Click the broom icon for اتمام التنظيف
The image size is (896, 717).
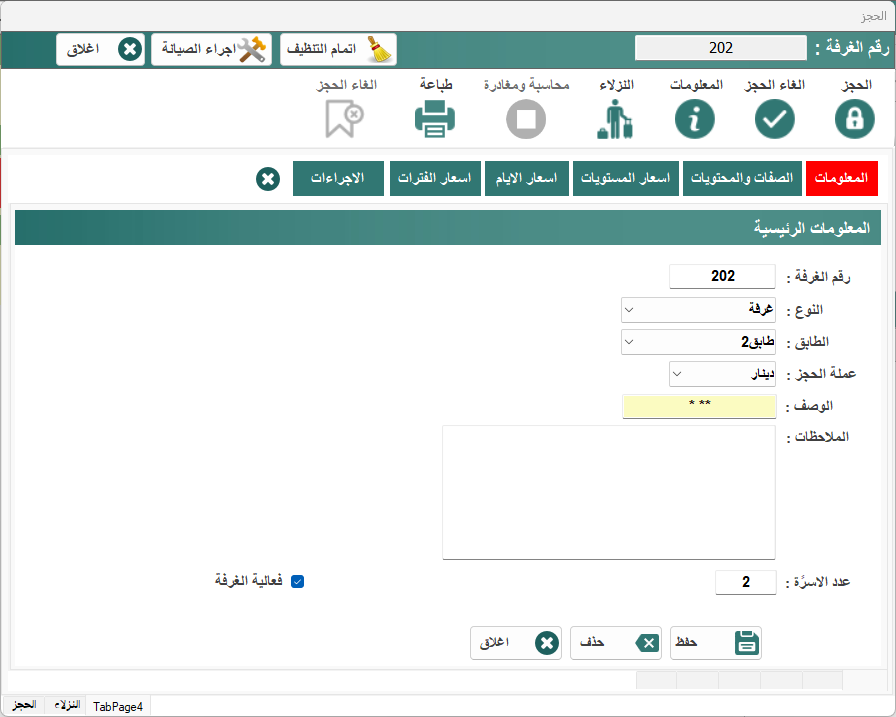coord(379,49)
